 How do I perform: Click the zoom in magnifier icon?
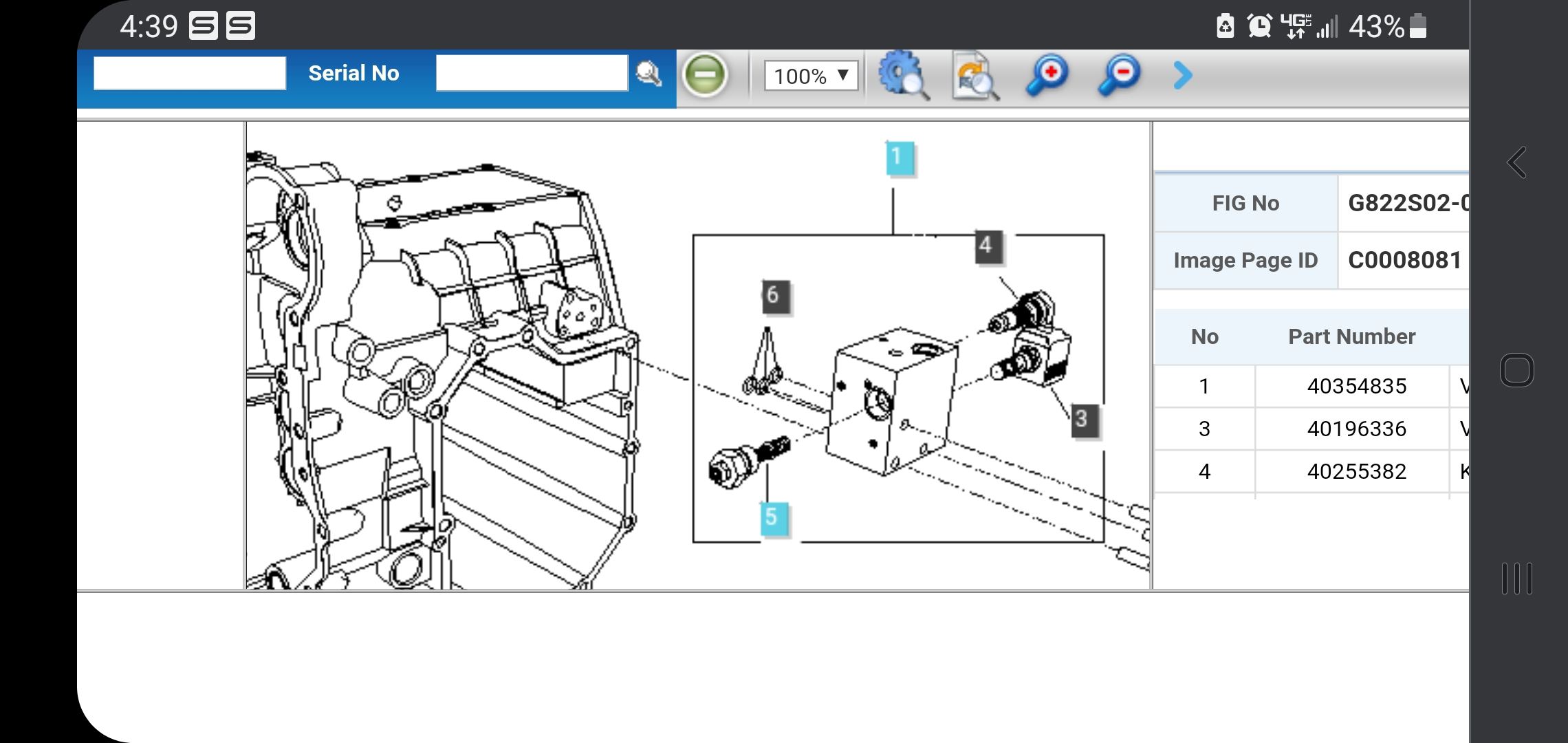pos(1047,75)
